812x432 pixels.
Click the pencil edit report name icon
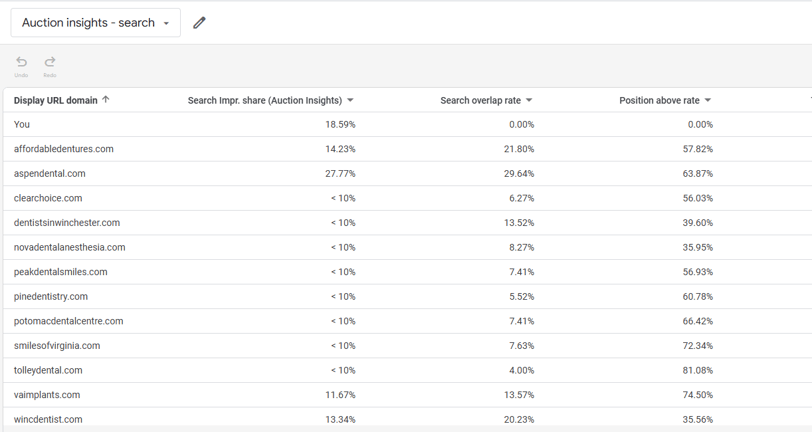pos(199,23)
